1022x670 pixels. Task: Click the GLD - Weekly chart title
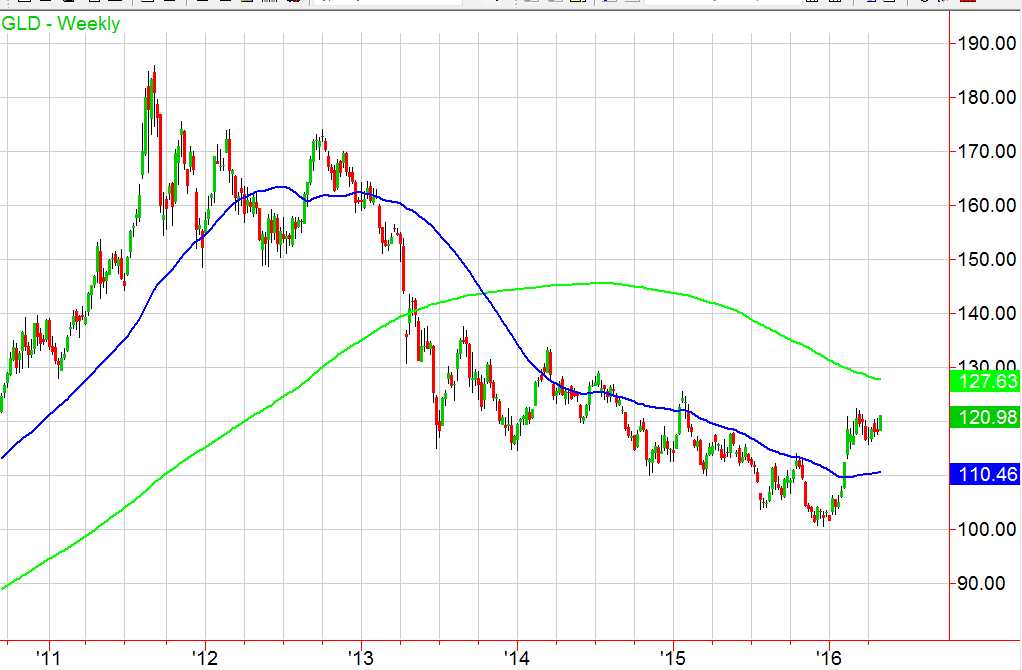(x=62, y=22)
